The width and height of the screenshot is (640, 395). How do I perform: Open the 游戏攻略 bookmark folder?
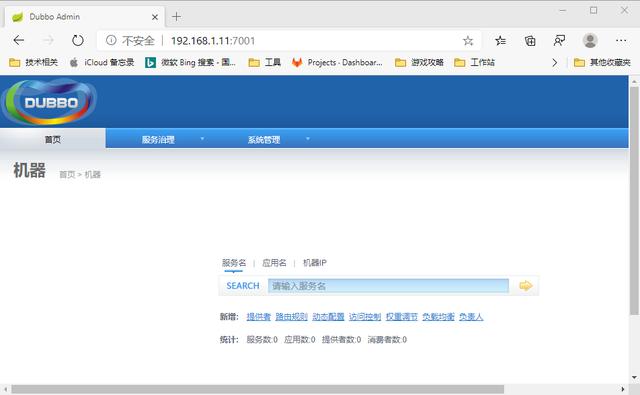pyautogui.click(x=419, y=62)
